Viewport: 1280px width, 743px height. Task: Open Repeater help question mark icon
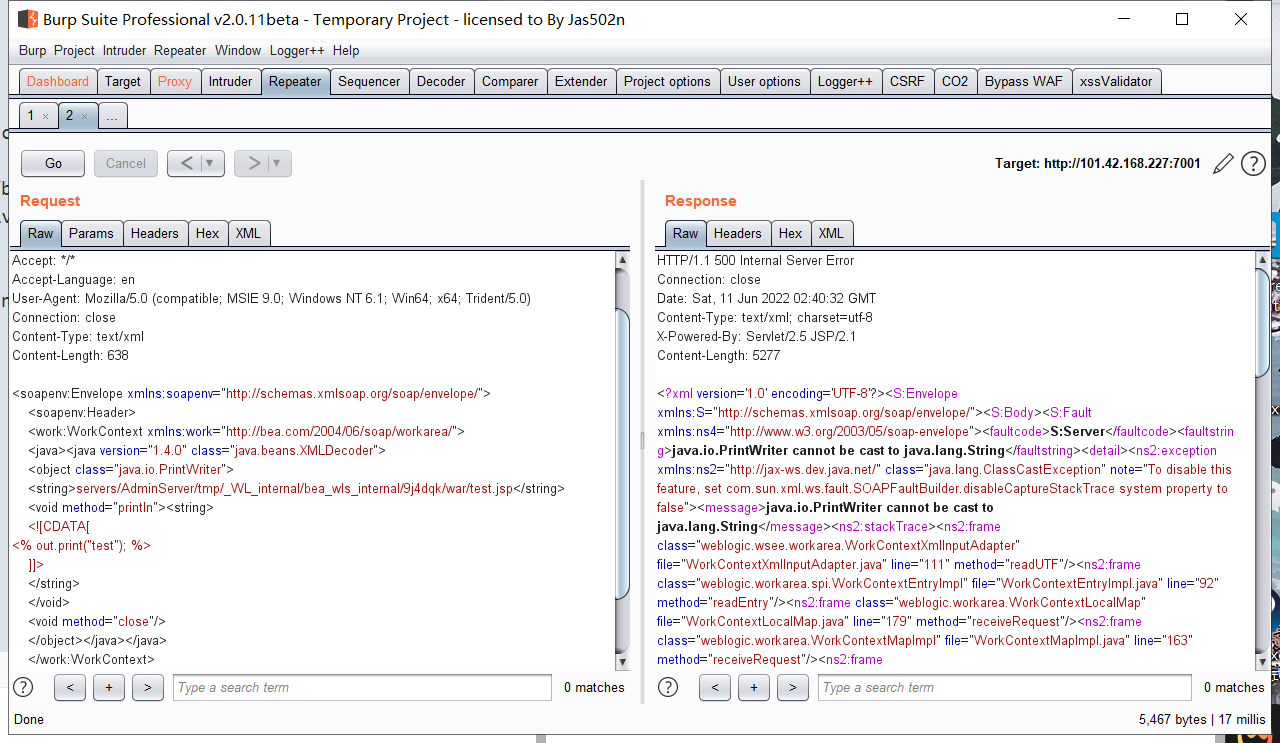pyautogui.click(x=1253, y=164)
